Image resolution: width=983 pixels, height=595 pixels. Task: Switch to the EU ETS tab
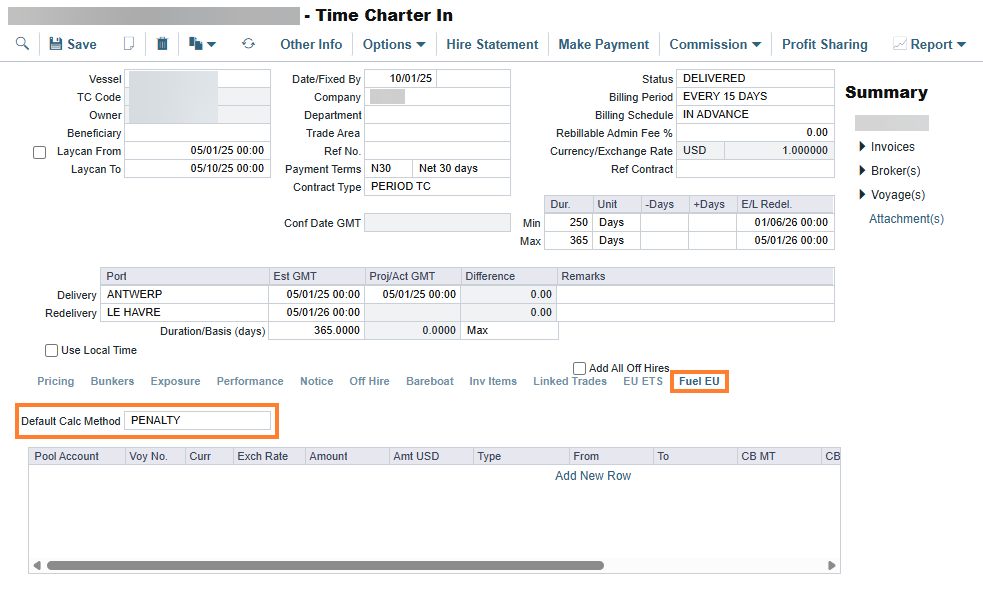click(x=643, y=381)
